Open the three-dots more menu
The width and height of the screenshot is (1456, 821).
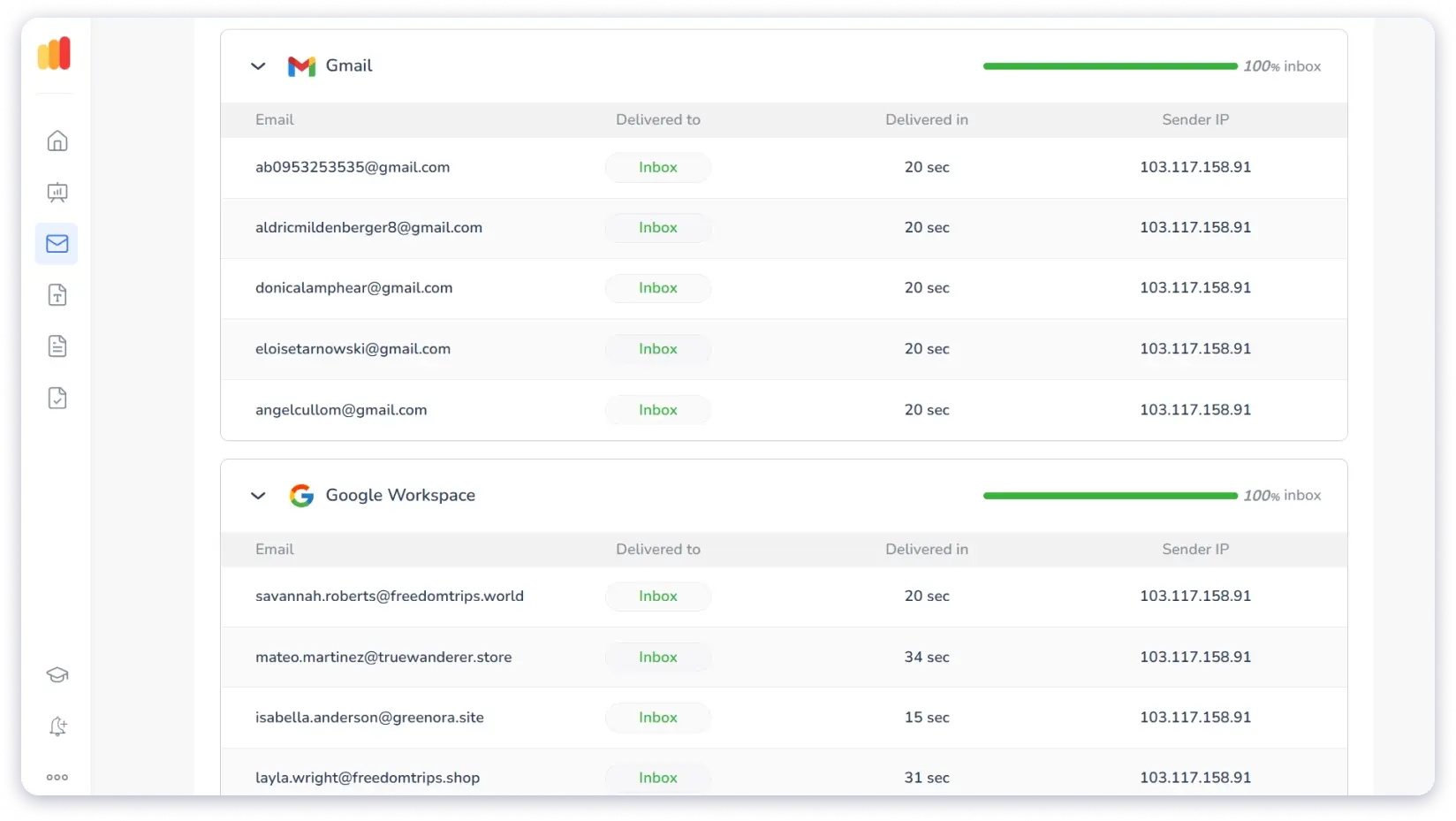tap(57, 778)
